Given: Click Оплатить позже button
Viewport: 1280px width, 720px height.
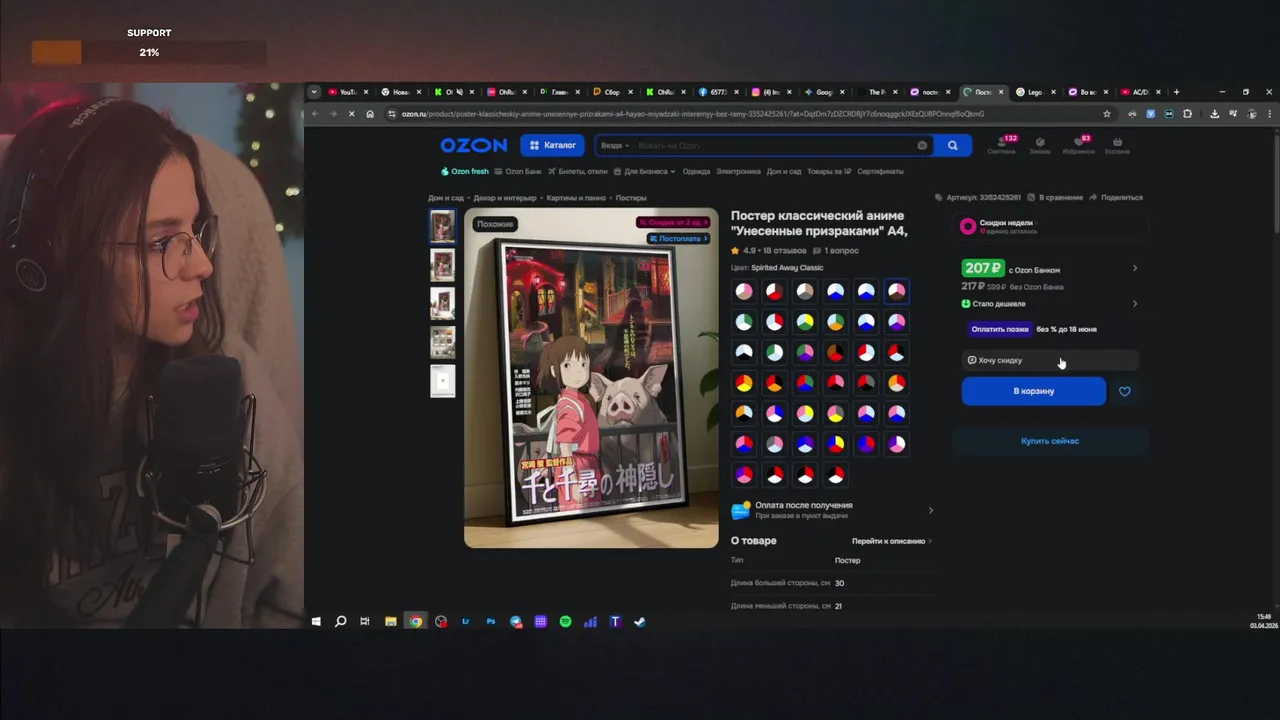Looking at the screenshot, I should (1000, 329).
